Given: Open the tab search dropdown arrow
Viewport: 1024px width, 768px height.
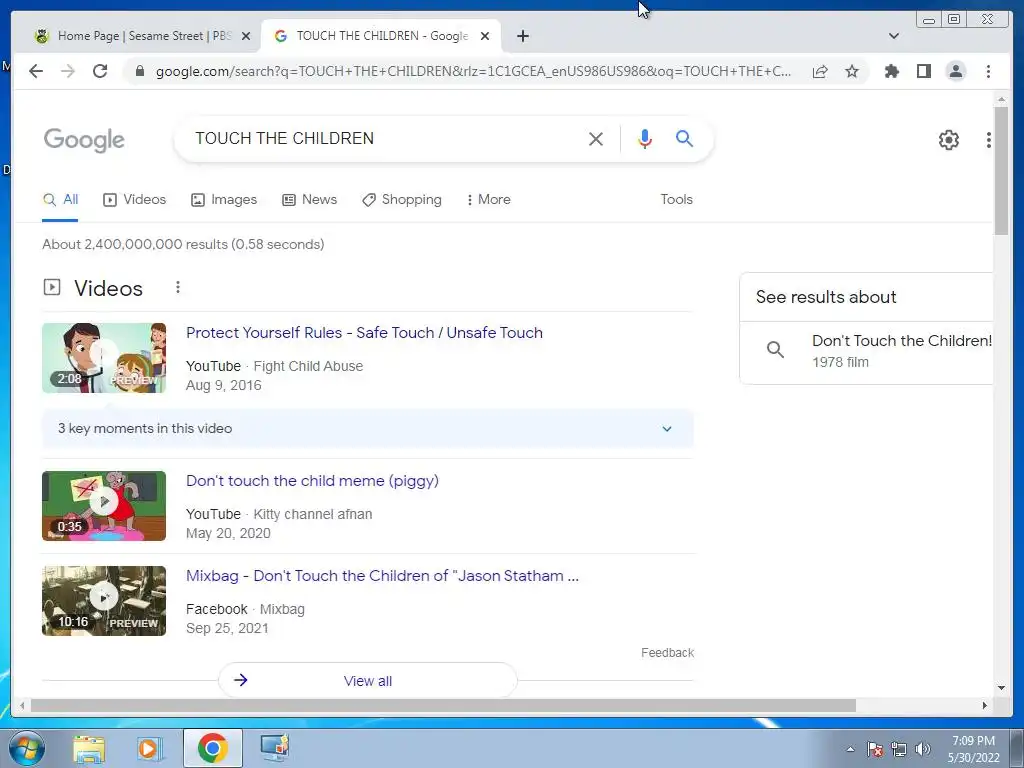Looking at the screenshot, I should coord(893,36).
